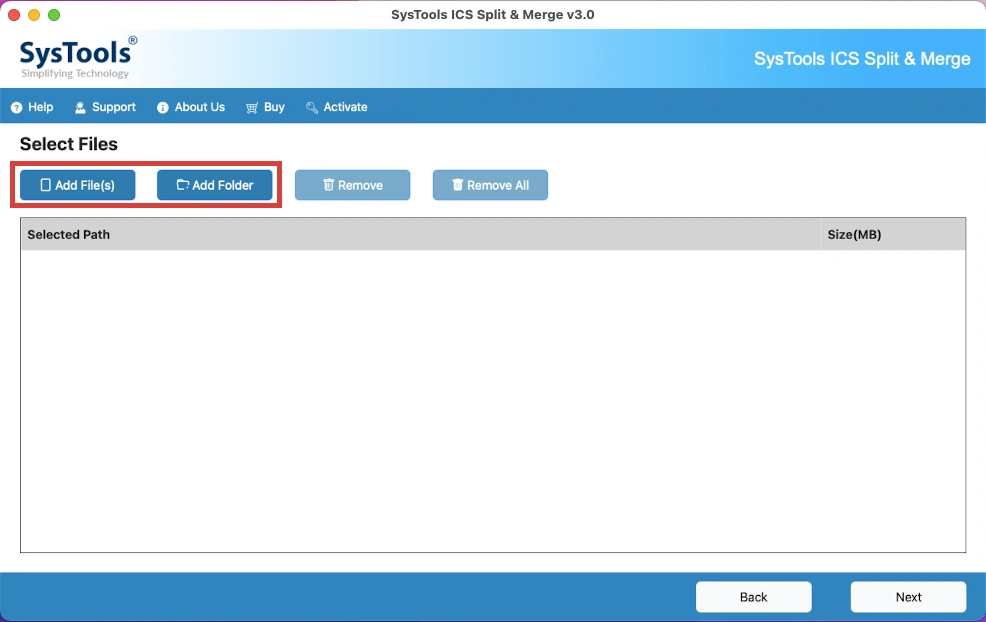Maximize the window with green button
Image resolution: width=986 pixels, height=622 pixels.
pos(54,14)
